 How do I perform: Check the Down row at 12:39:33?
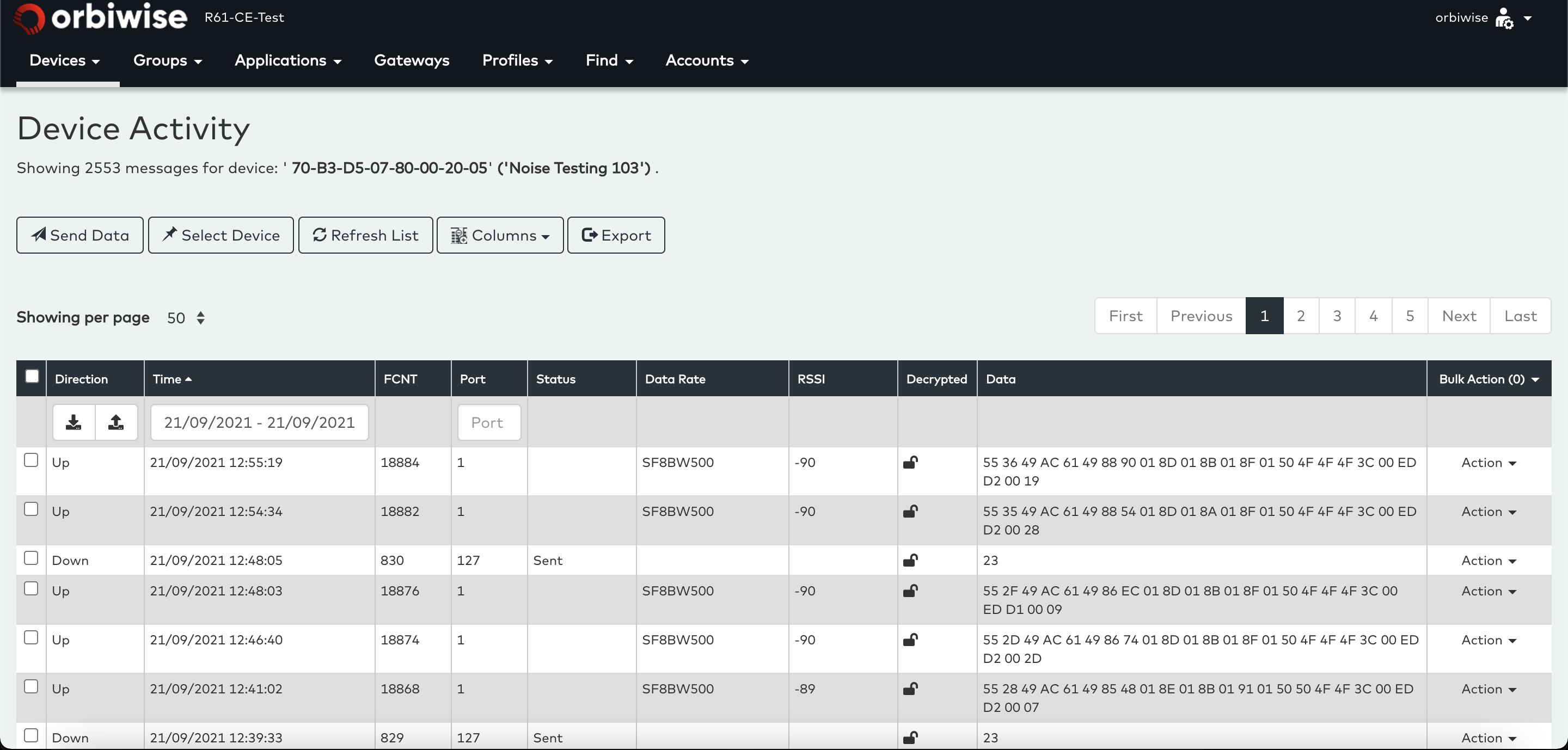pyautogui.click(x=31, y=735)
